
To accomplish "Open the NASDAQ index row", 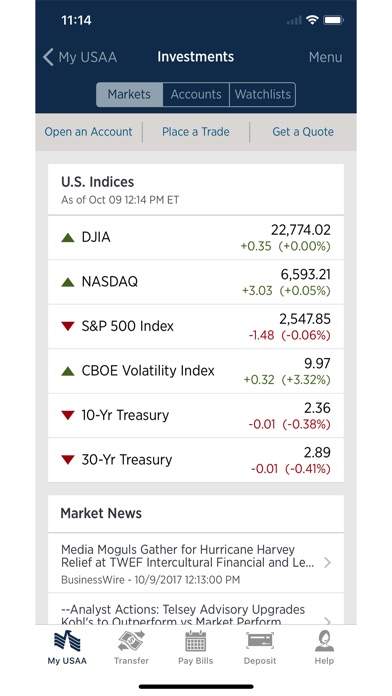I will point(196,282).
